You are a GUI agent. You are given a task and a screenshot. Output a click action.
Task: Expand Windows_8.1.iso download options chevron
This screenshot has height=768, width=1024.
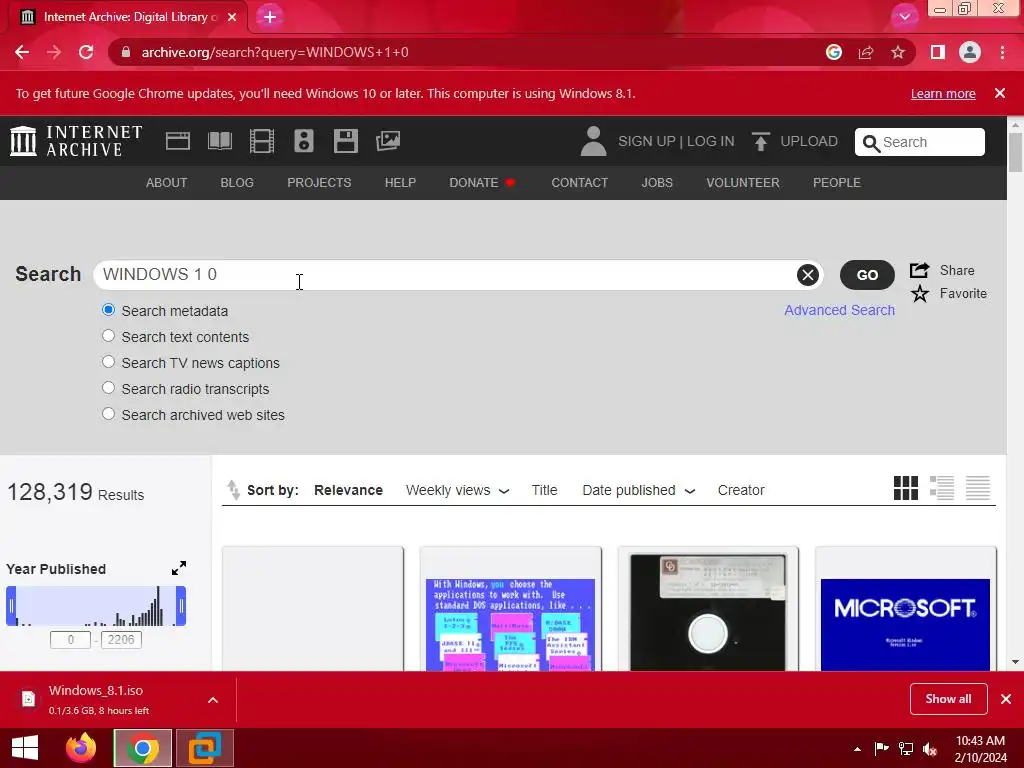(x=213, y=700)
